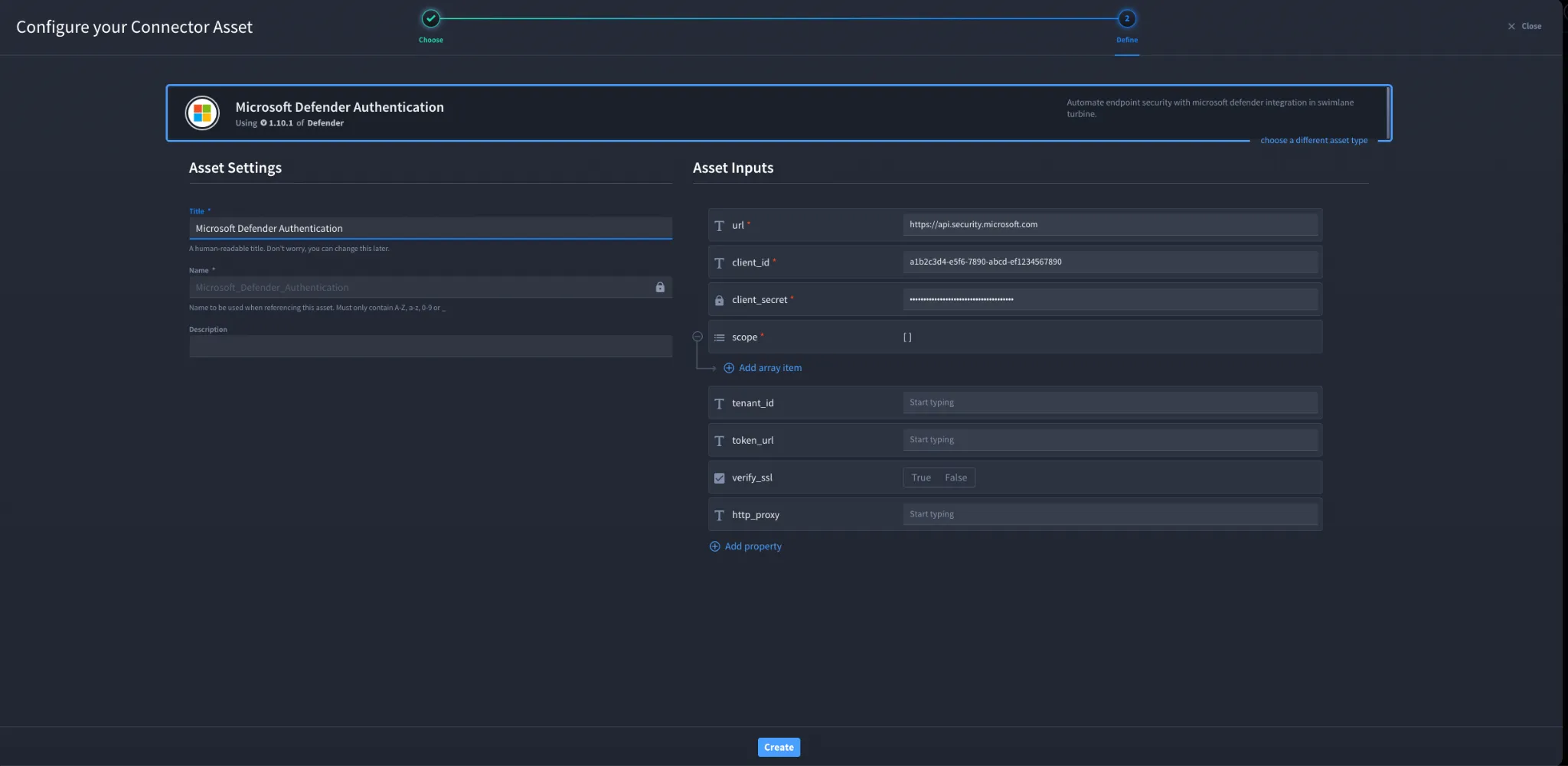1568x766 pixels.
Task: Focus the tenant_id input field
Action: pyautogui.click(x=1110, y=403)
